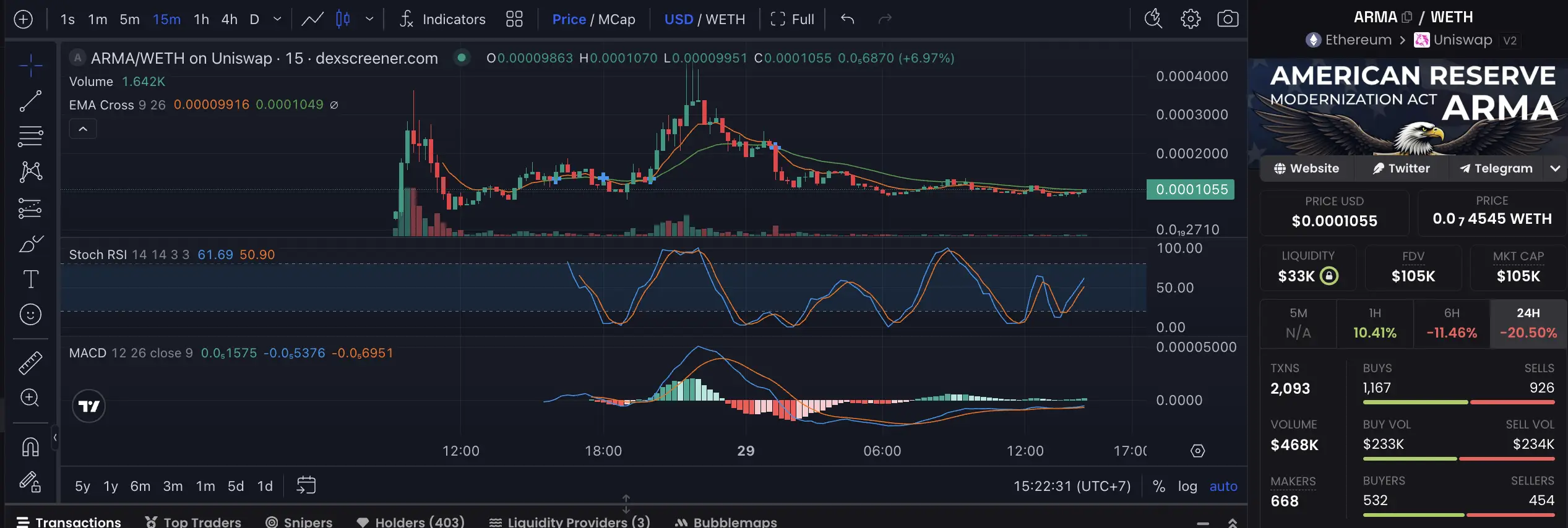Set quote currency to WETH
This screenshot has height=528, width=1568.
coord(725,19)
